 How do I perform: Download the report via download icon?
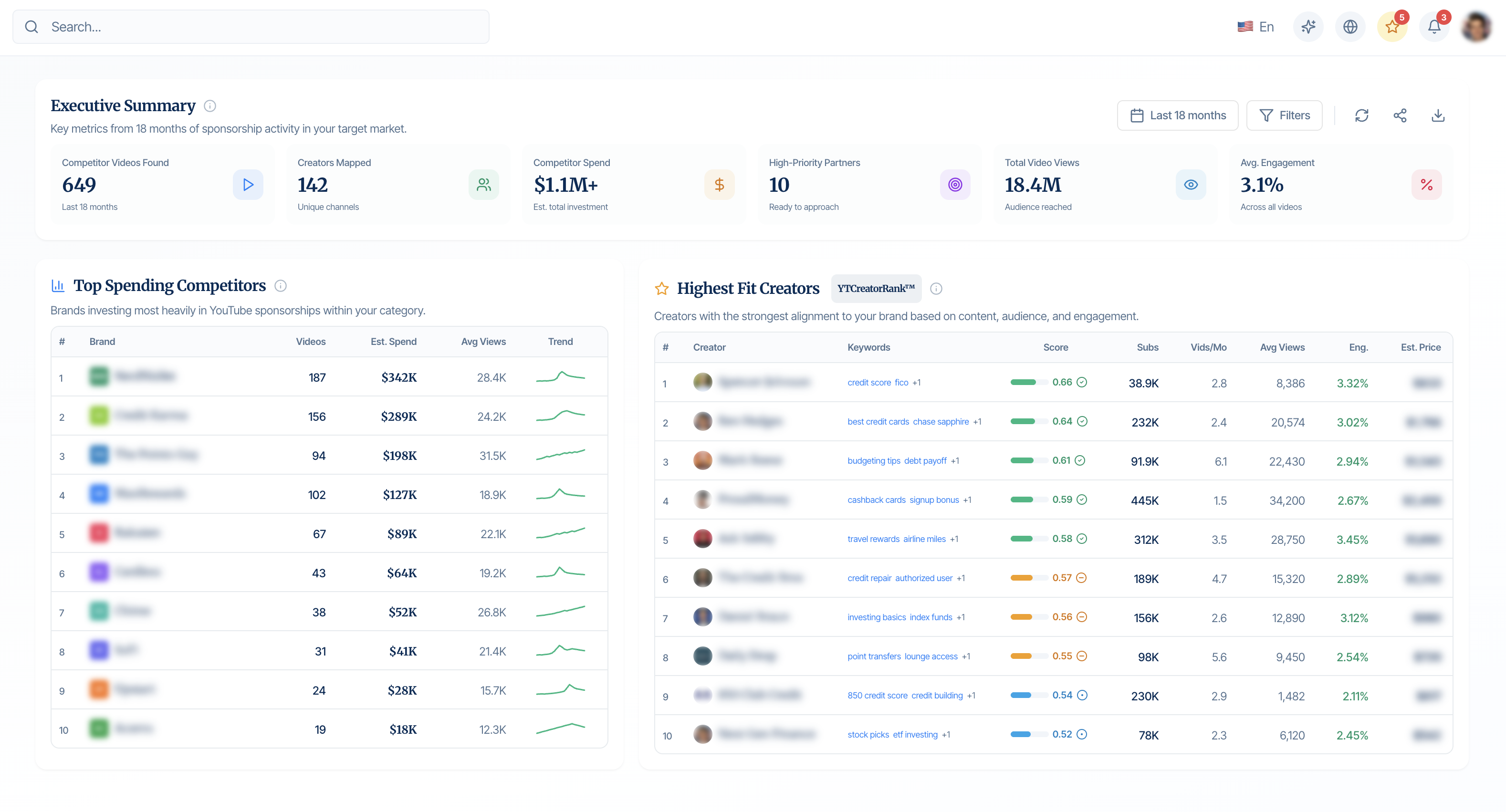(1438, 115)
